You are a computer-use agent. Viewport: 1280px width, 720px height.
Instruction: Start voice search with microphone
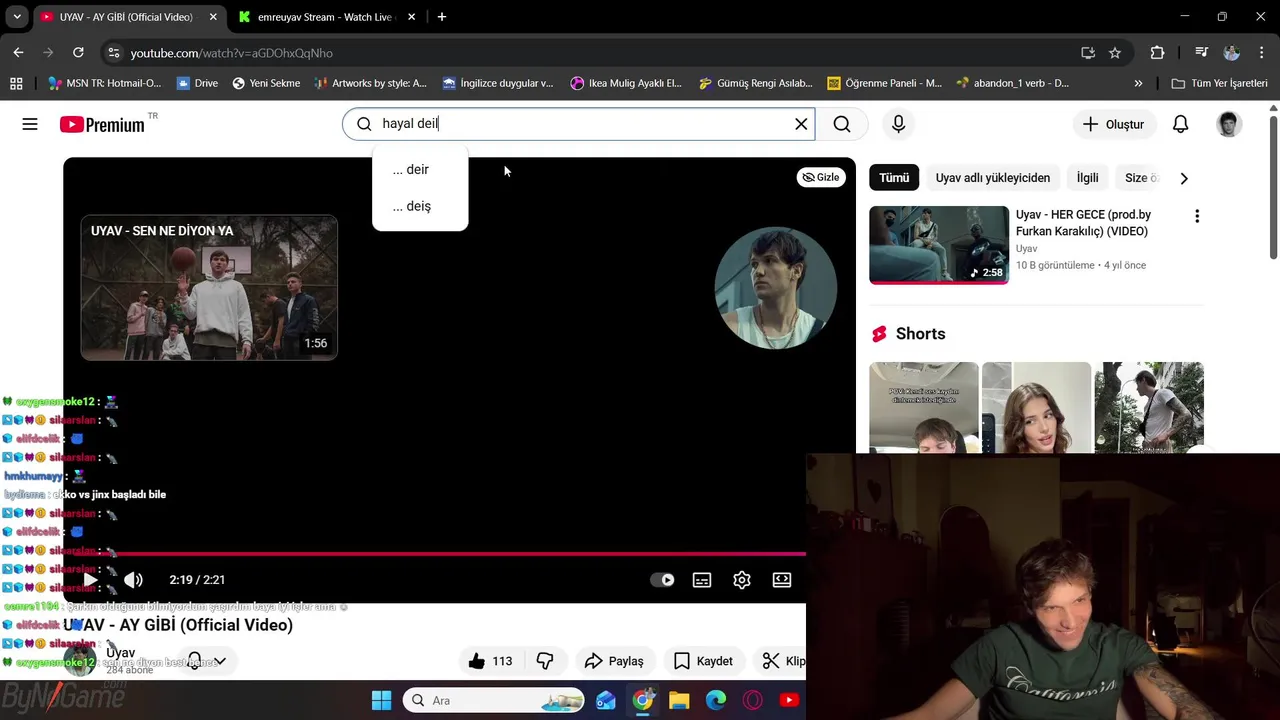898,124
